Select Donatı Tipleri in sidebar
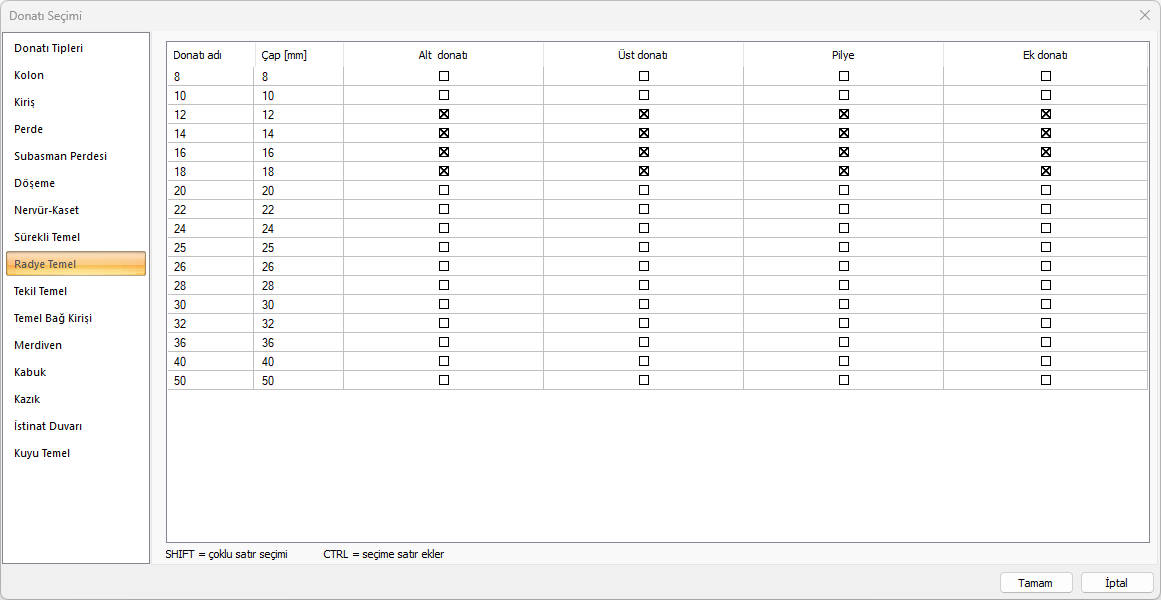Image resolution: width=1161 pixels, height=600 pixels. click(x=48, y=48)
